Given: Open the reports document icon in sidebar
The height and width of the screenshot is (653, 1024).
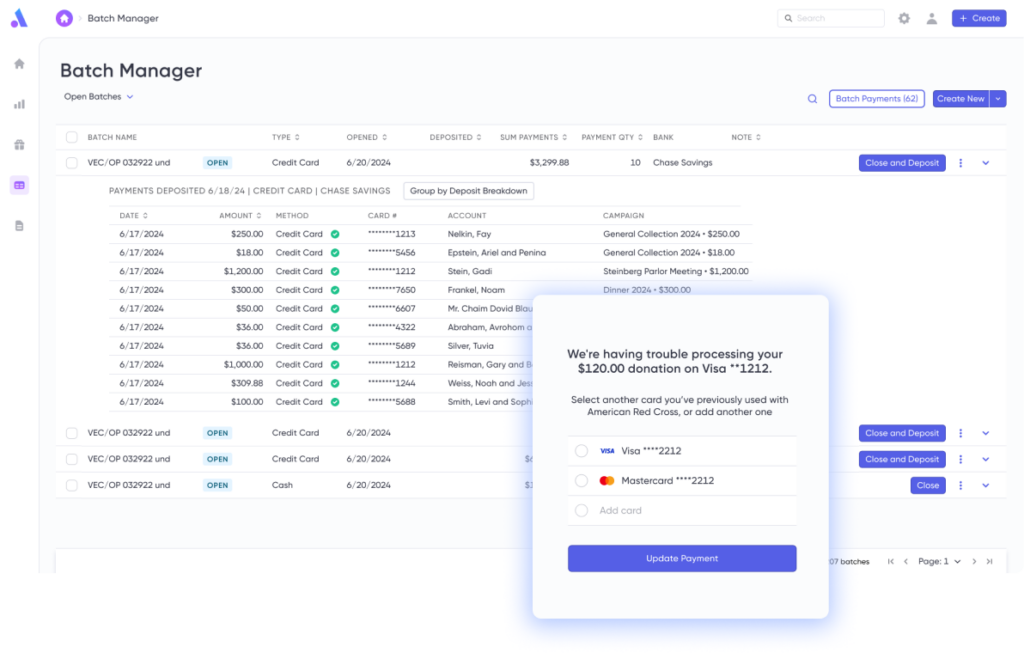Looking at the screenshot, I should click(x=18, y=225).
